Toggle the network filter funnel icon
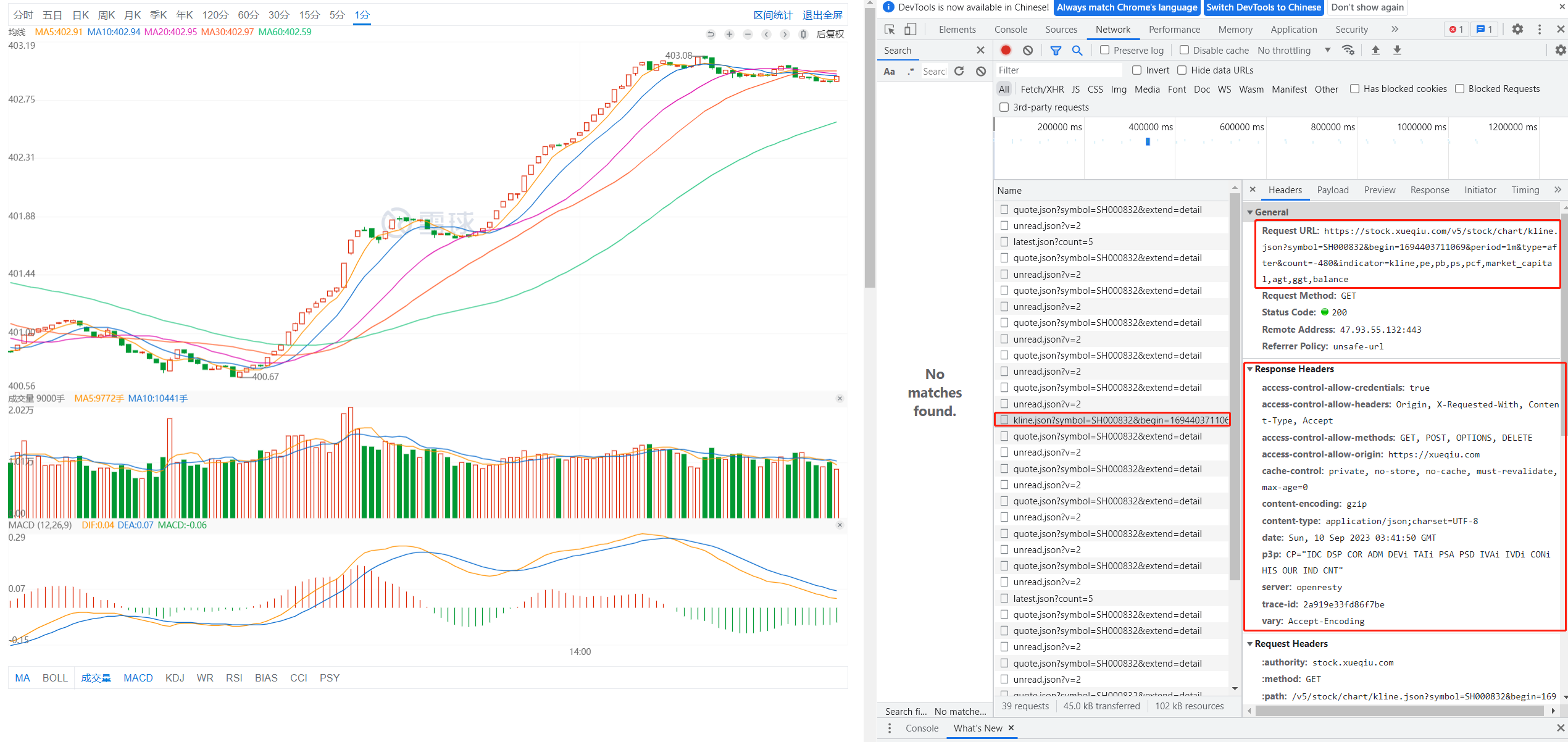The width and height of the screenshot is (1568, 742). (1056, 51)
